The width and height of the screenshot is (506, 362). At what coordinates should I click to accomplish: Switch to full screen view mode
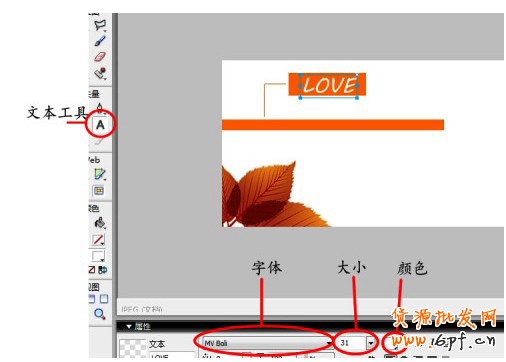104,299
